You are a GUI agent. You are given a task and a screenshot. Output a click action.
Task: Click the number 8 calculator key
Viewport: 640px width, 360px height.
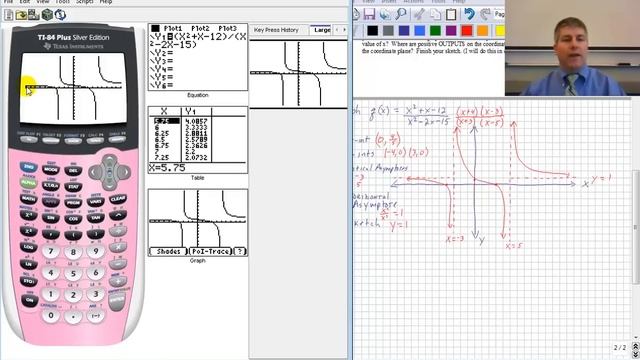coord(73,253)
